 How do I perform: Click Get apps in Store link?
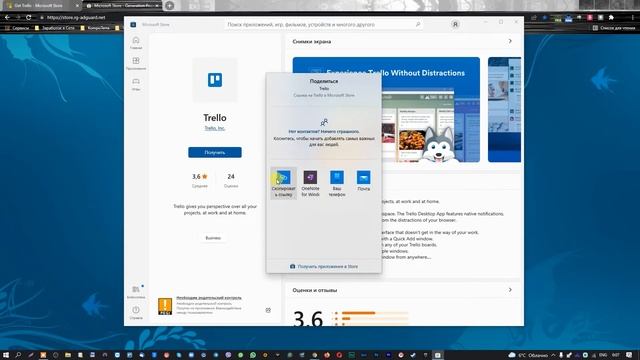(x=324, y=267)
